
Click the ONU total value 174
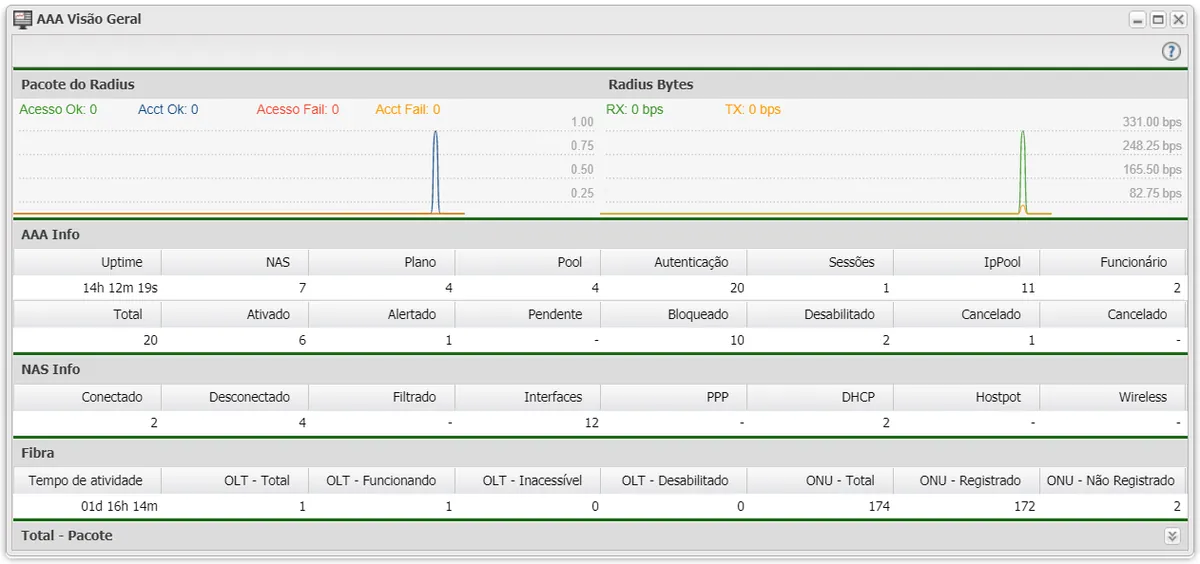879,506
